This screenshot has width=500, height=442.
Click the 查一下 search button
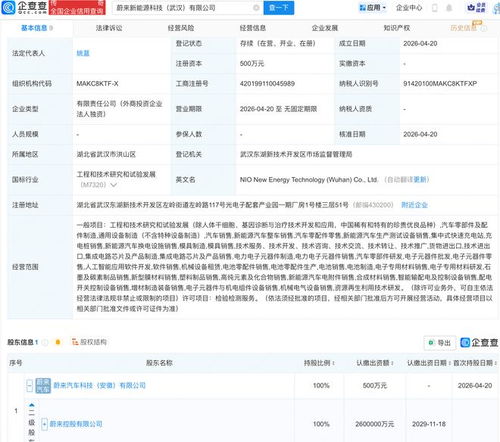point(279,8)
